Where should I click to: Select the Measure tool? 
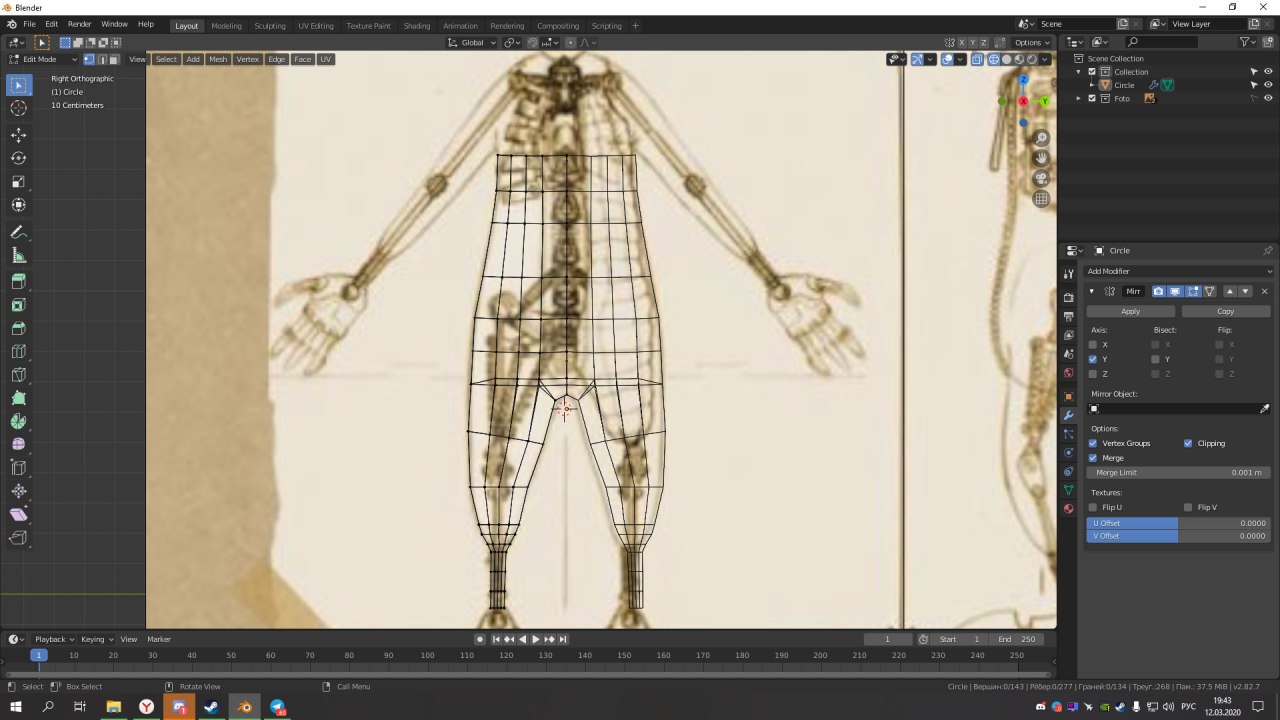[18, 255]
